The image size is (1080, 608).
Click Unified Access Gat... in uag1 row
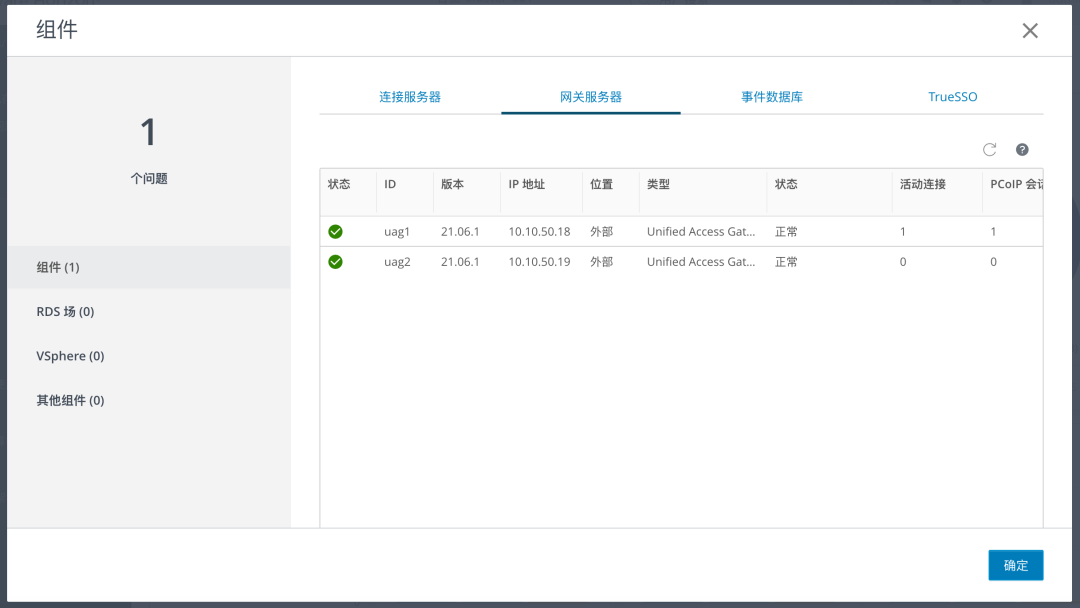pyautogui.click(x=701, y=231)
